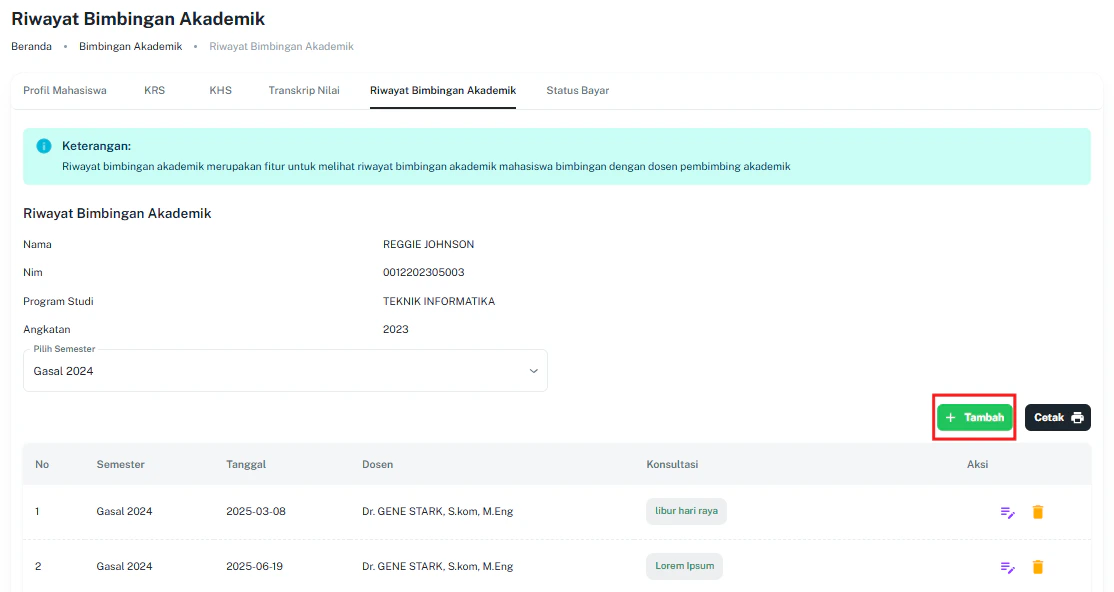Click the edit icon for row 1
This screenshot has height=592, width=1114.
(1007, 512)
